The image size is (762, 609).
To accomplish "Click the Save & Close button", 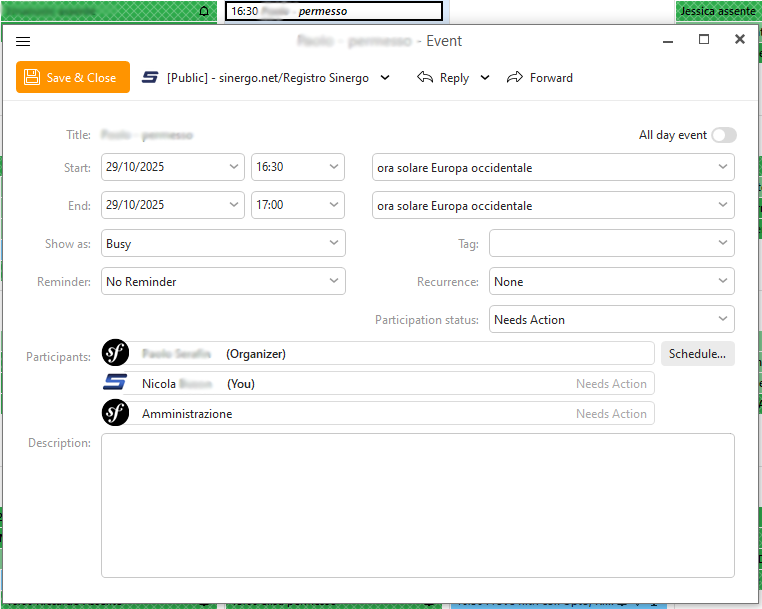I will coord(73,78).
